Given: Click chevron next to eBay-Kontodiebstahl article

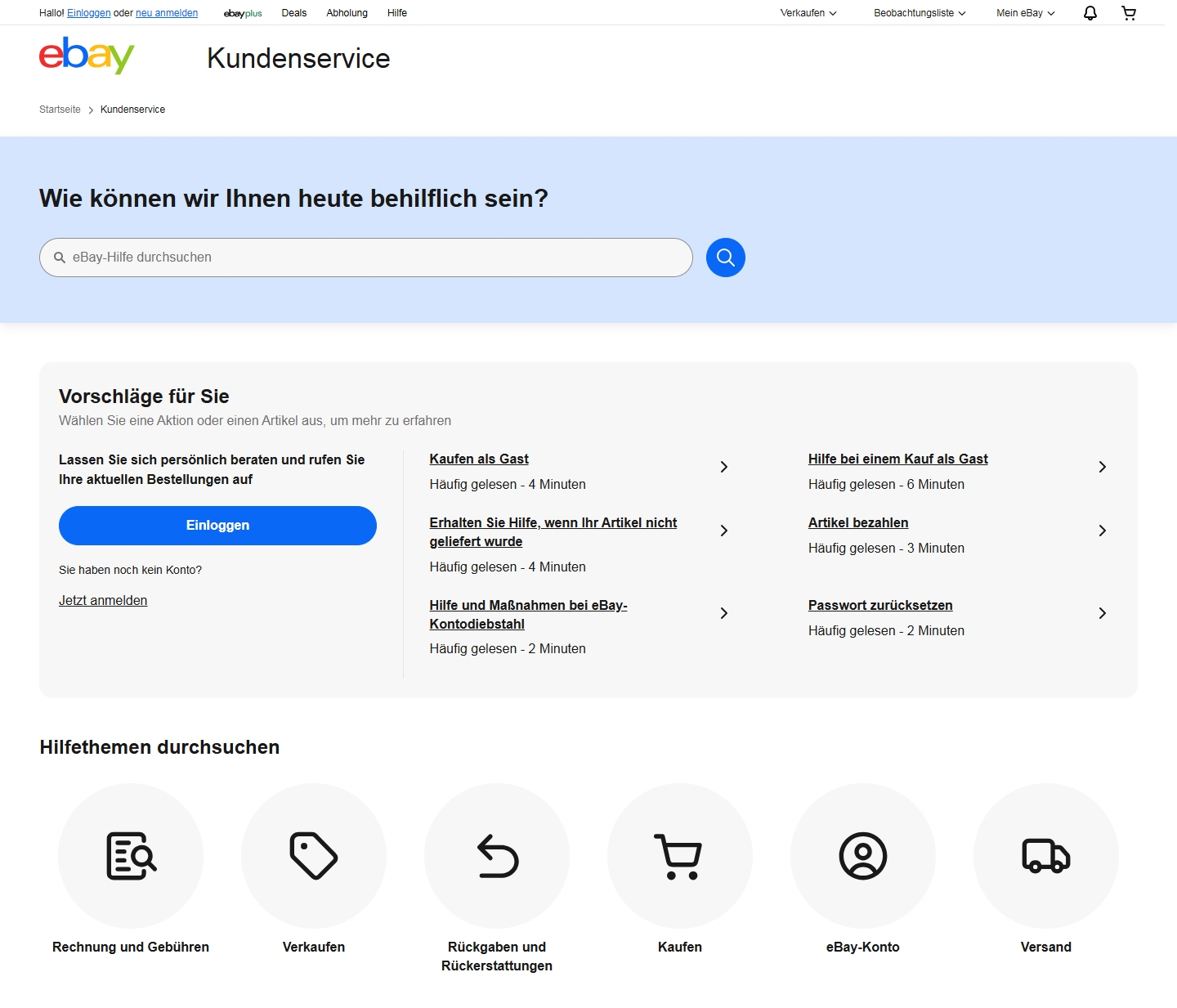Looking at the screenshot, I should 724,613.
